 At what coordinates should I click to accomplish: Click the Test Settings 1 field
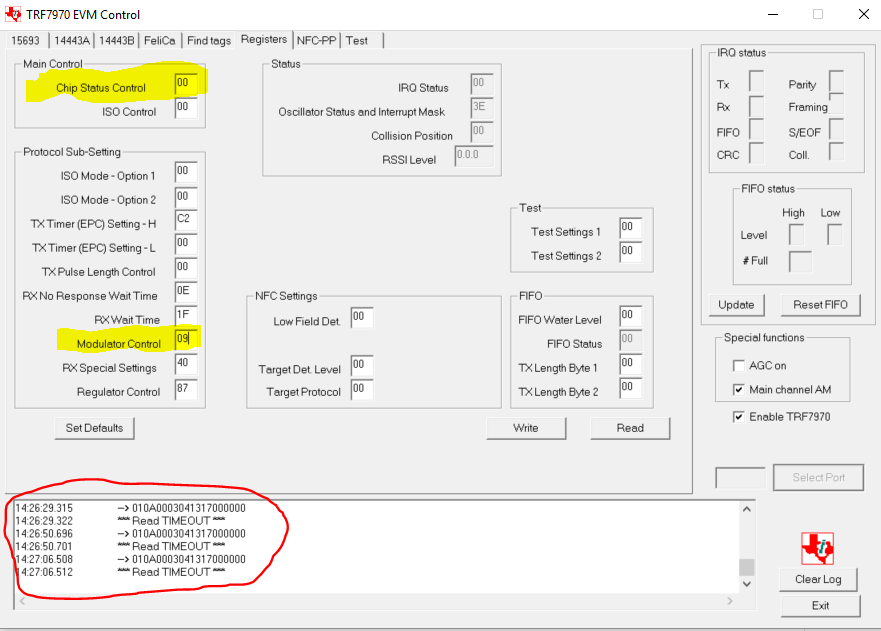coord(630,228)
